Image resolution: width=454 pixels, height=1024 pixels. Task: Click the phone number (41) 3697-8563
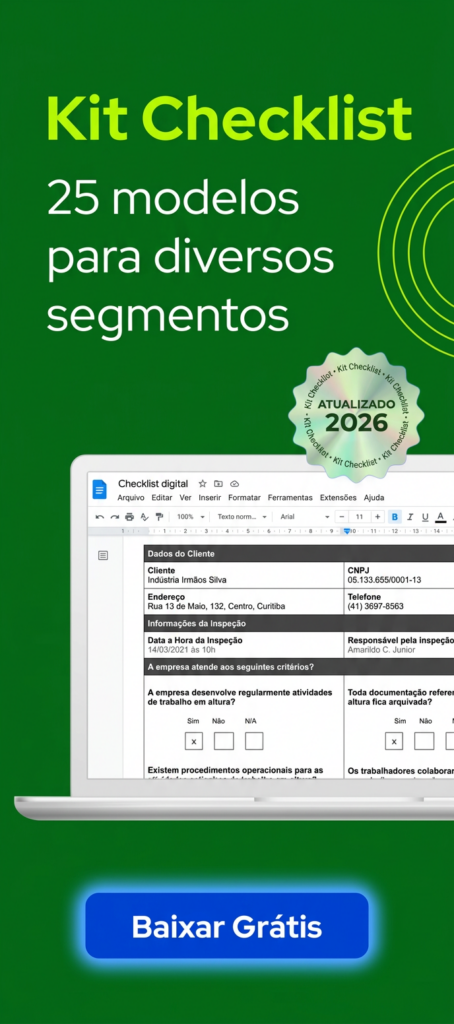pyautogui.click(x=376, y=606)
